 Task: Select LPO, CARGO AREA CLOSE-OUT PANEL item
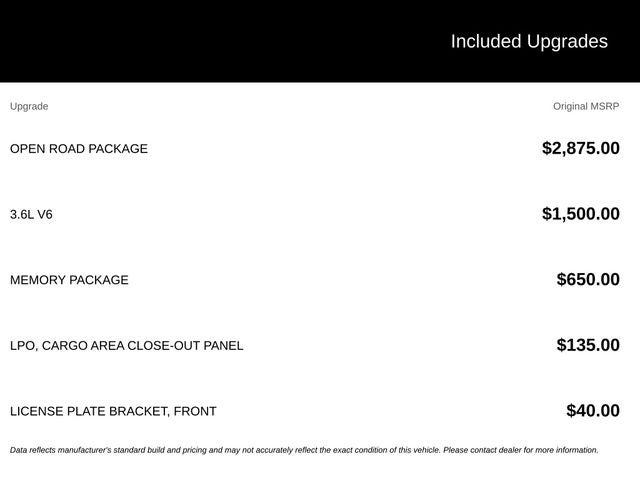pos(127,346)
